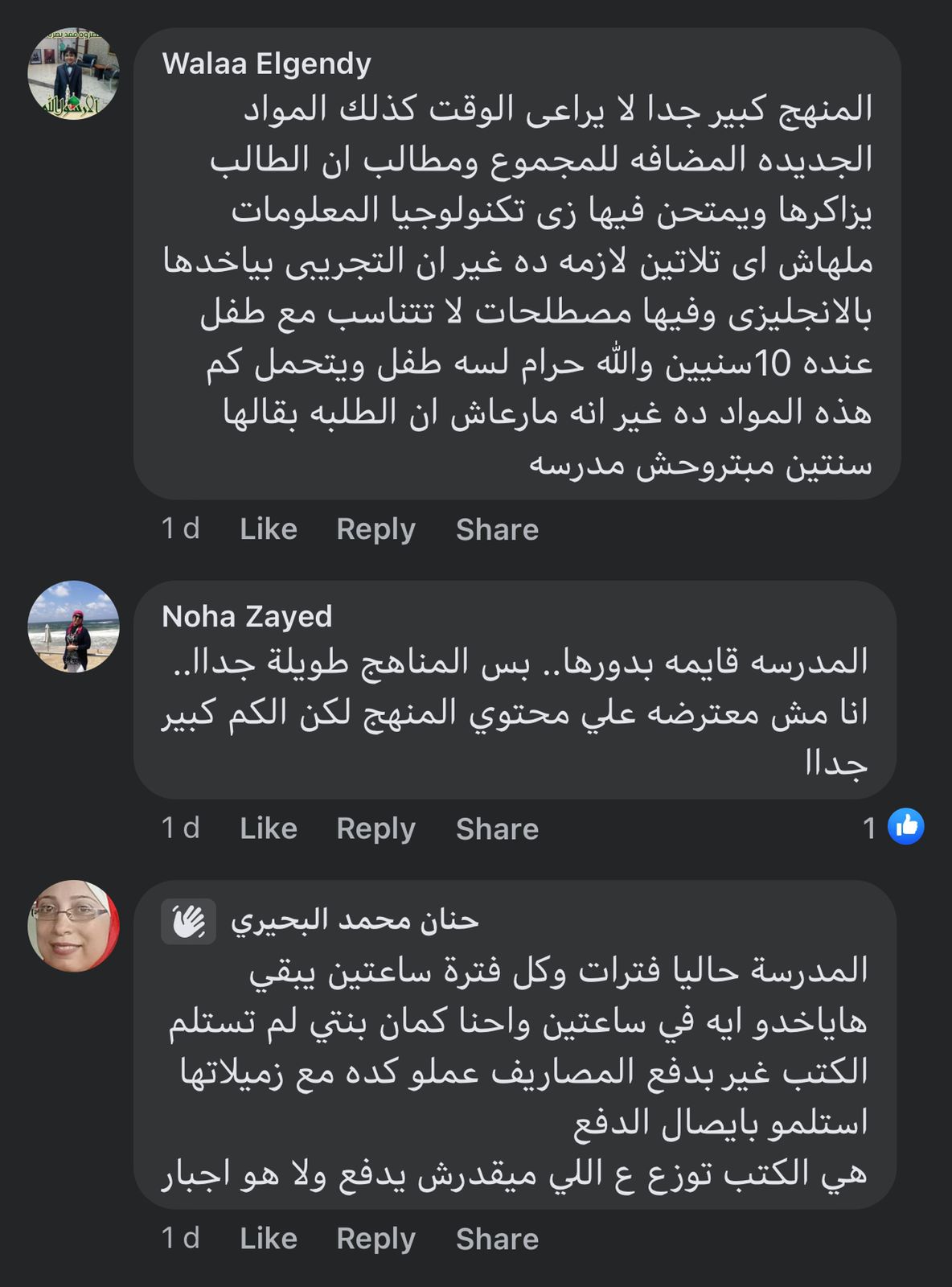
Task: Reply to حنان محمد البحيري's comment
Action: [x=375, y=1239]
